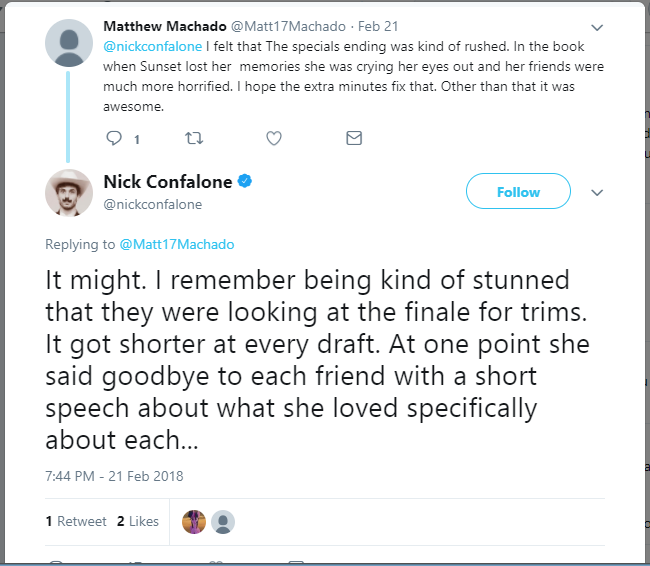Viewport: 650px width, 566px height.
Task: Click the Nick Confalone display name
Action: 168,182
